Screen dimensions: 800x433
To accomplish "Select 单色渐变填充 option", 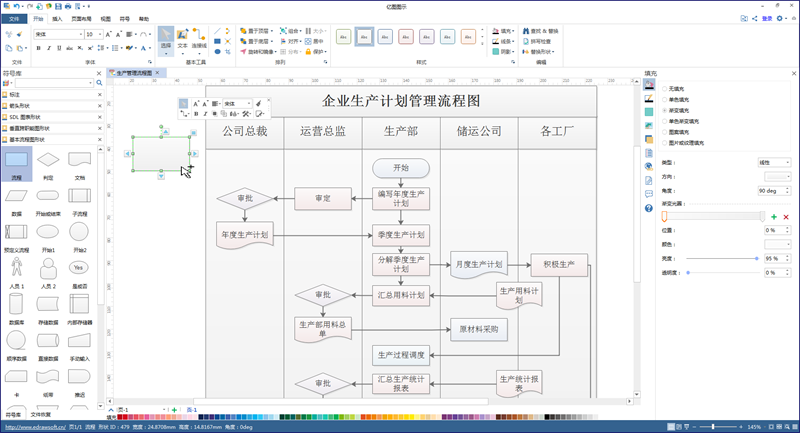I will pyautogui.click(x=681, y=121).
